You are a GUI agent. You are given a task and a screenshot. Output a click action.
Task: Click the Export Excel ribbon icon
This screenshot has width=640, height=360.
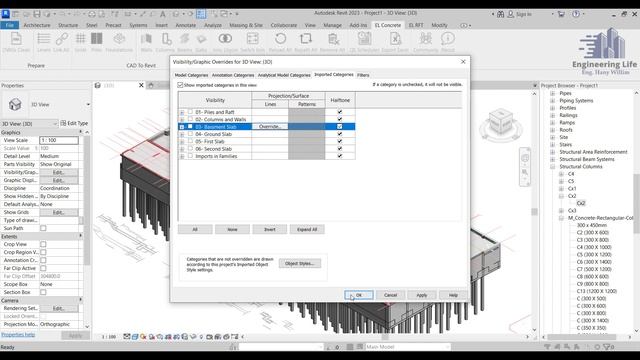coord(395,39)
